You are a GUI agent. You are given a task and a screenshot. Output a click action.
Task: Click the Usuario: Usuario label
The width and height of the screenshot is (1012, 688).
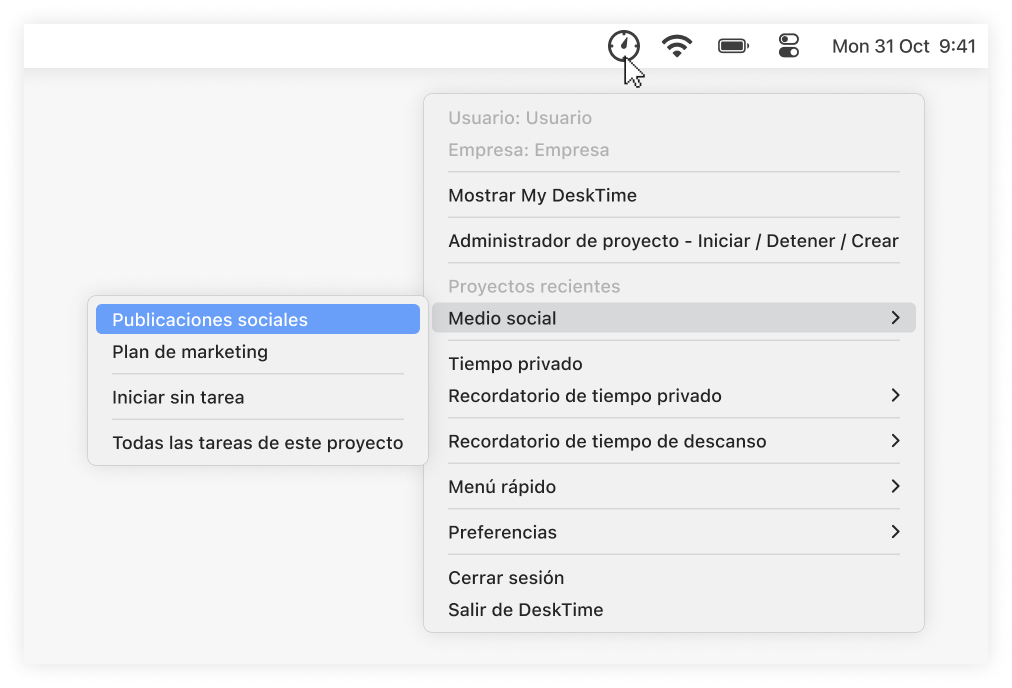point(520,118)
